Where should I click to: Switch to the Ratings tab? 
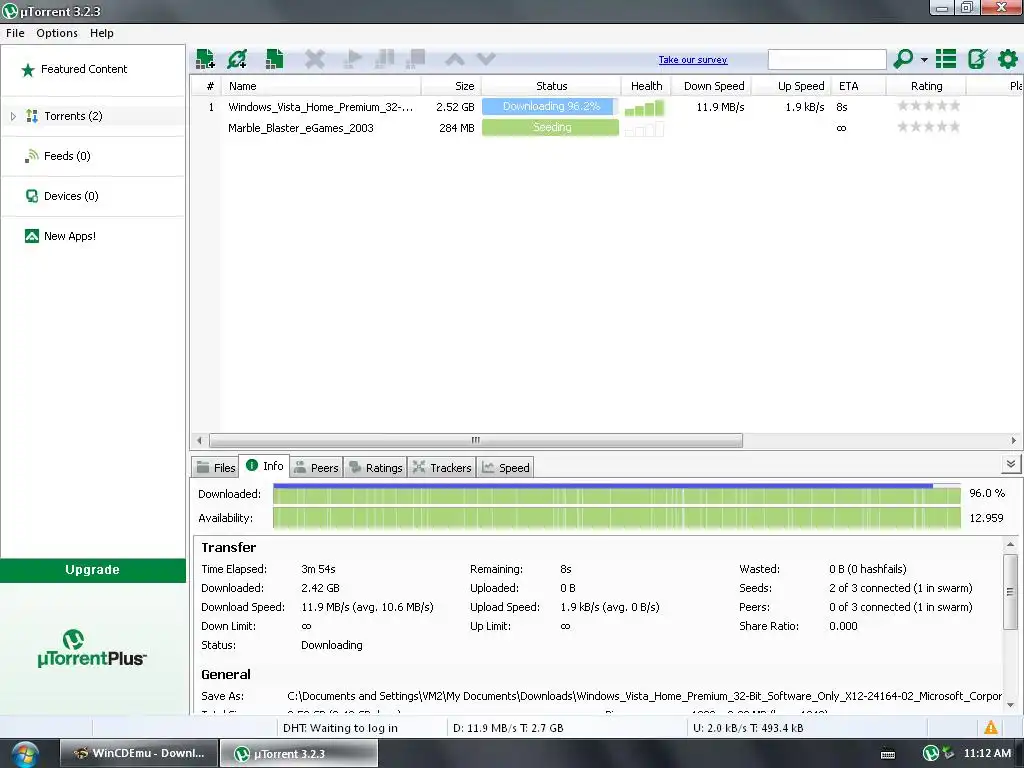pyautogui.click(x=376, y=468)
